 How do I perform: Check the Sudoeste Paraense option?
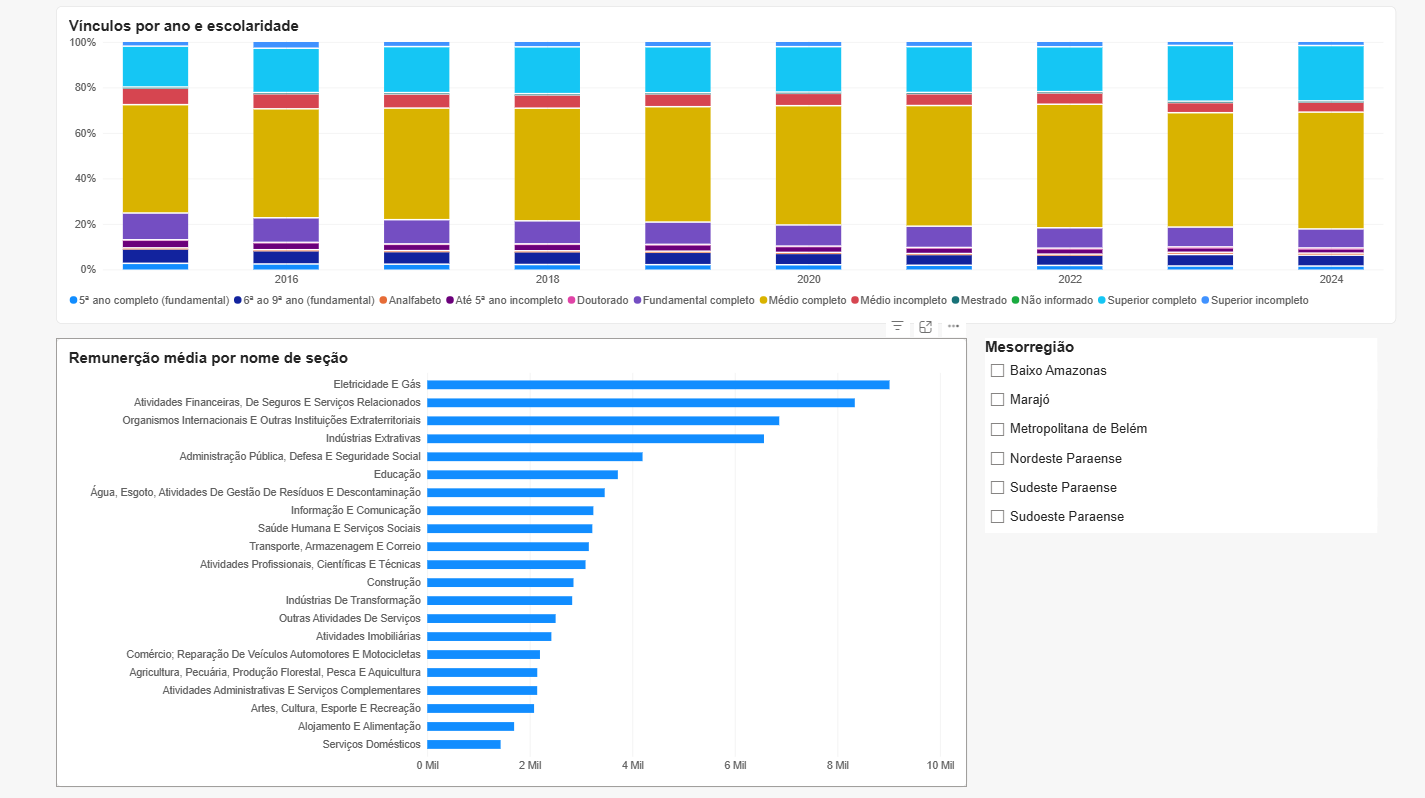997,516
